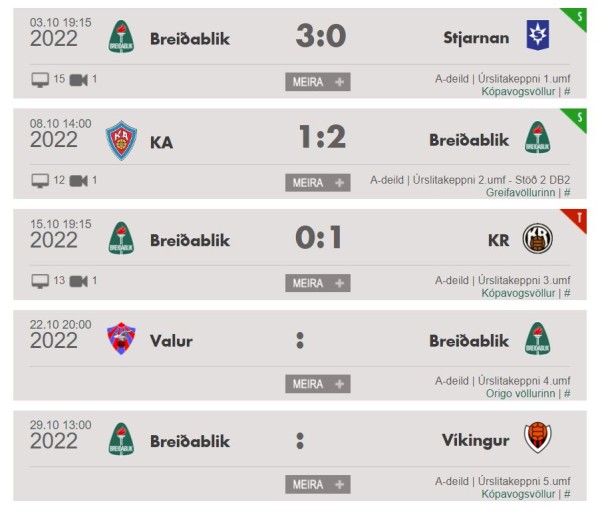Viewport: 600px width, 513px height.
Task: Click the green S ribbon on Stjarnan match
Action: pyautogui.click(x=576, y=17)
